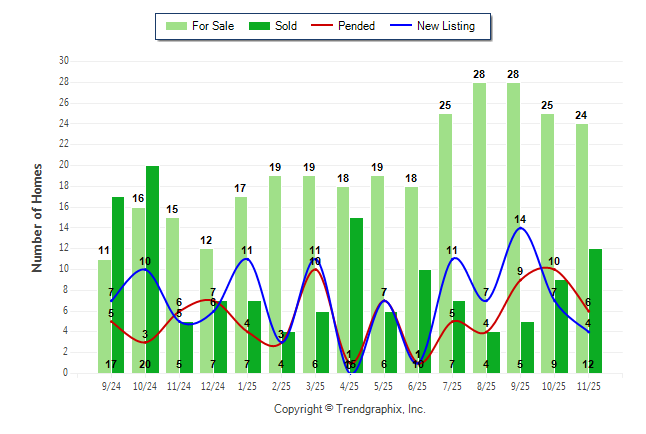The height and width of the screenshot is (434, 646).
Task: Select the 7/25 For Sale bar showing 25
Action: point(445,243)
